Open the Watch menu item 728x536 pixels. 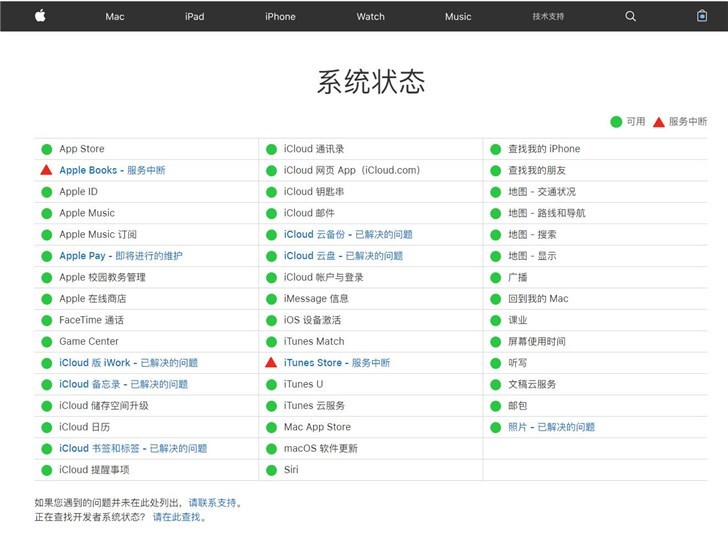(370, 17)
